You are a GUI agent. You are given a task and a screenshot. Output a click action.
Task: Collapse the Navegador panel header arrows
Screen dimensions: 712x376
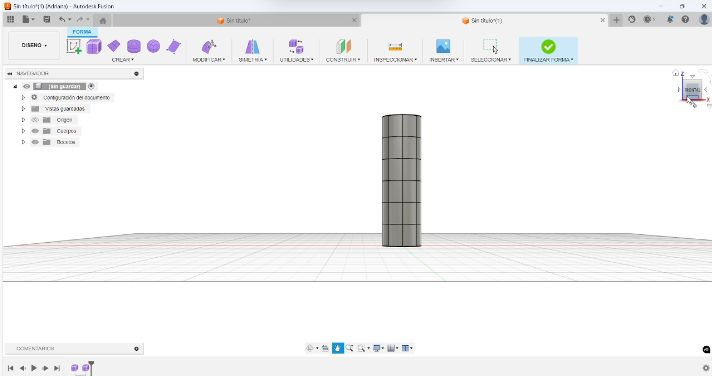(x=10, y=74)
